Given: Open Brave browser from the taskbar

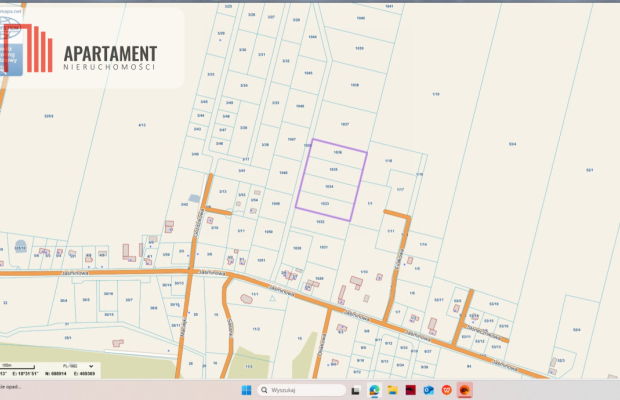Looking at the screenshot, I should tap(446, 388).
